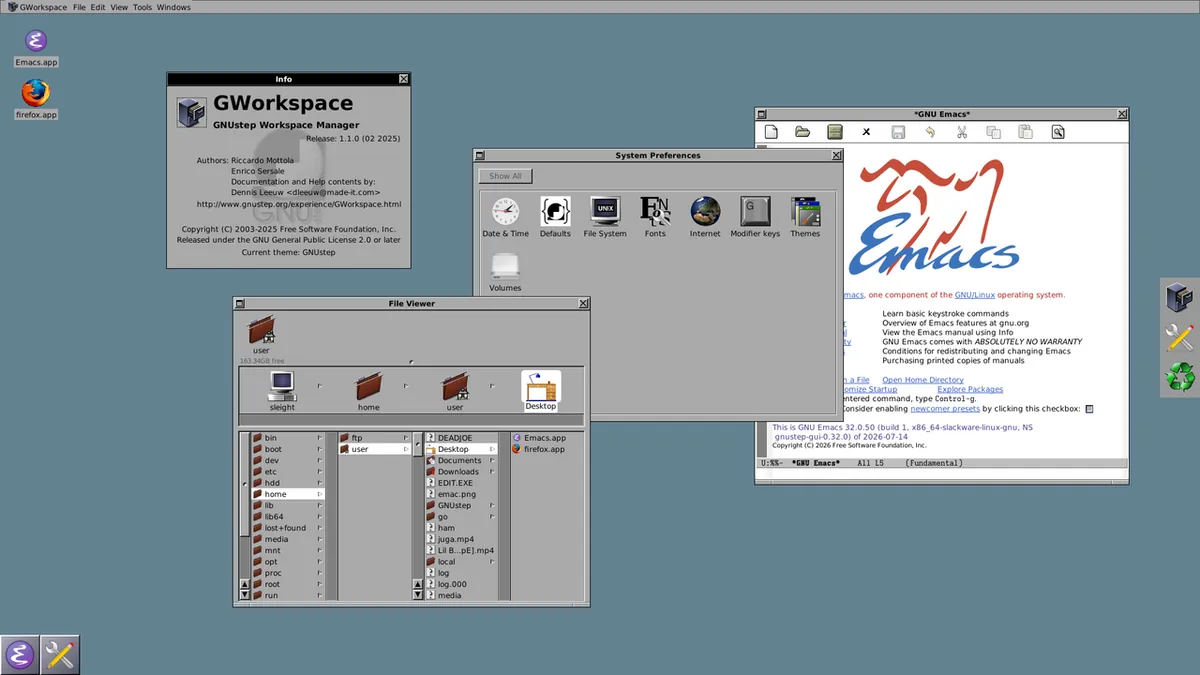
Task: Click the GWorkspace icon in the right dock
Action: click(1180, 297)
